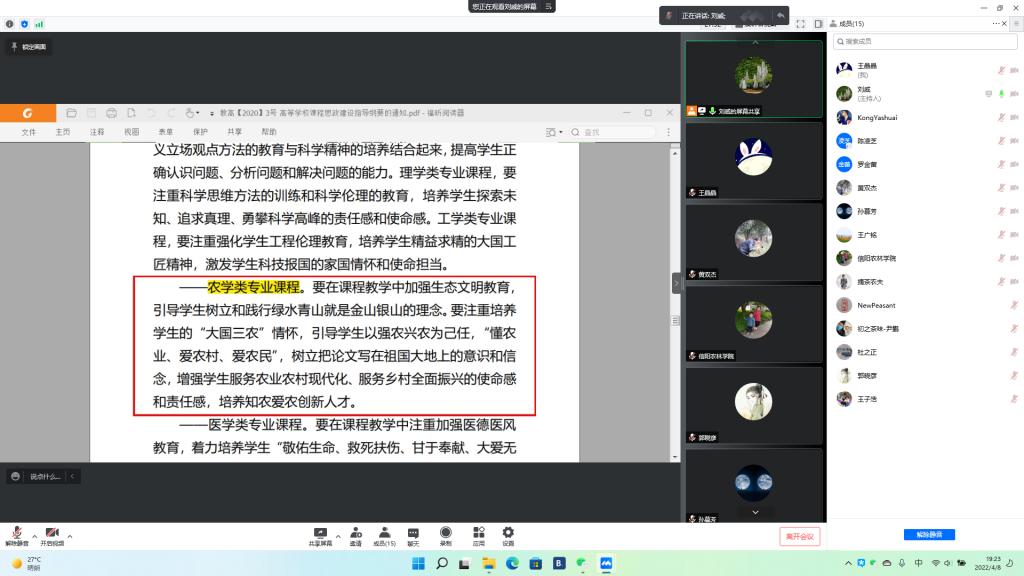Expand audio options arrow beside 解除静音
This screenshot has height=576, width=1024.
(34, 536)
